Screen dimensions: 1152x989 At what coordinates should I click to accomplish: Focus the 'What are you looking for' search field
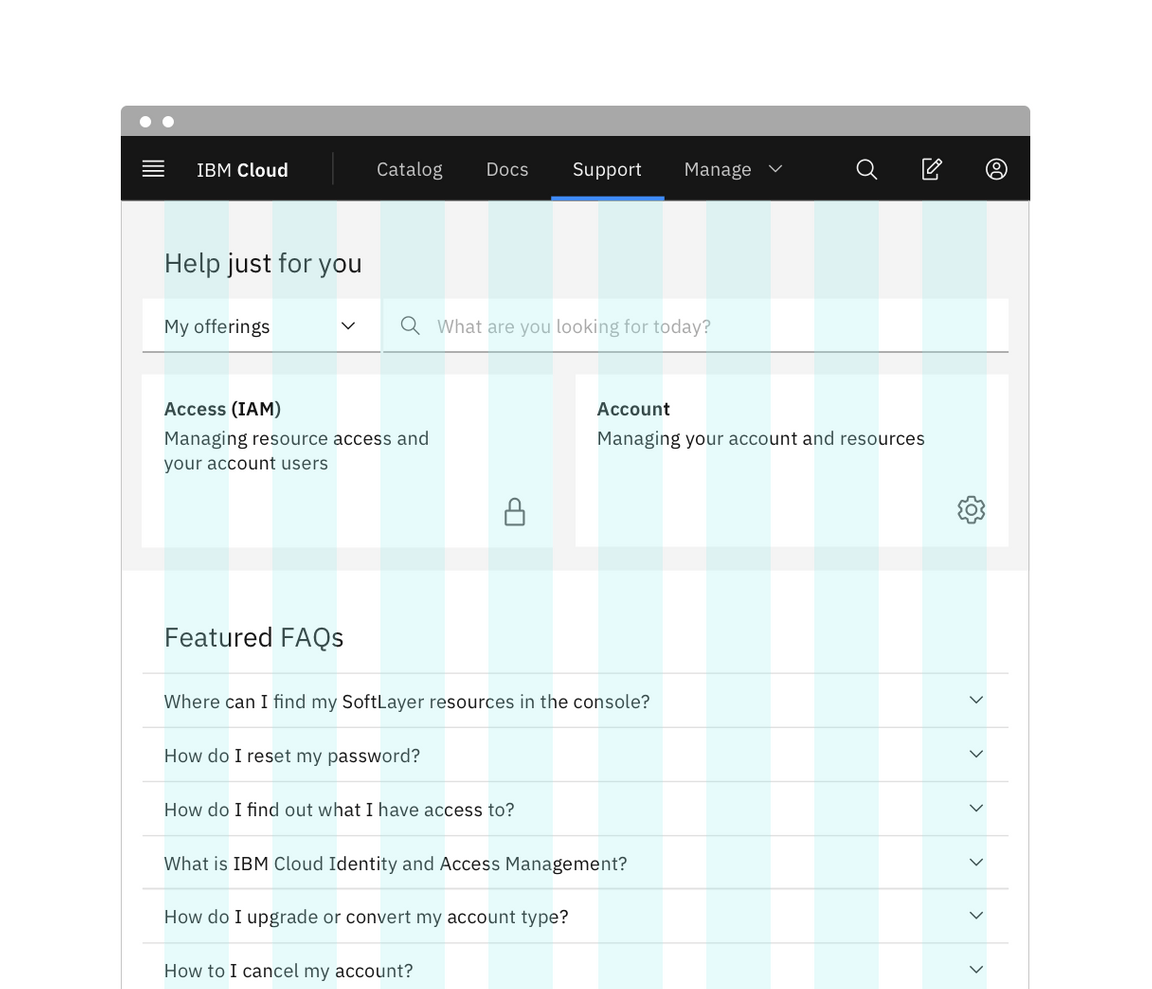tap(700, 326)
